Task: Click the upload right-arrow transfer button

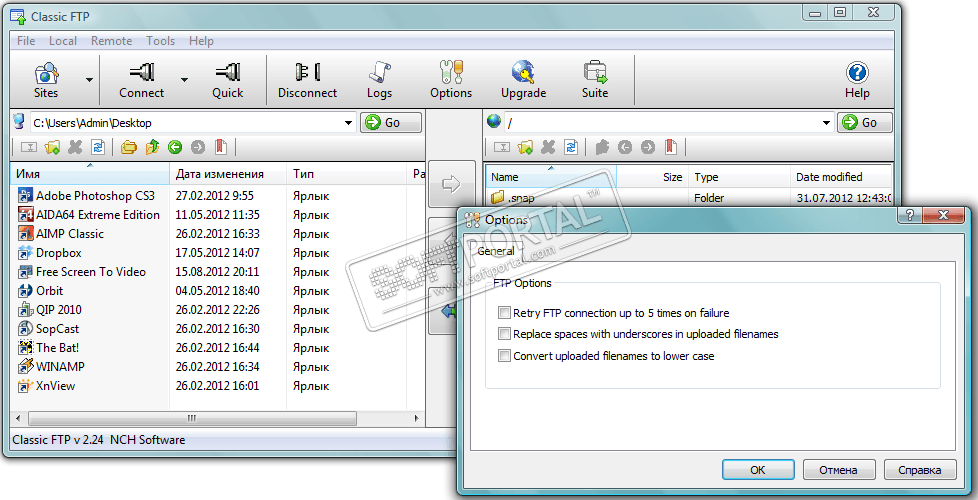Action: click(x=450, y=183)
